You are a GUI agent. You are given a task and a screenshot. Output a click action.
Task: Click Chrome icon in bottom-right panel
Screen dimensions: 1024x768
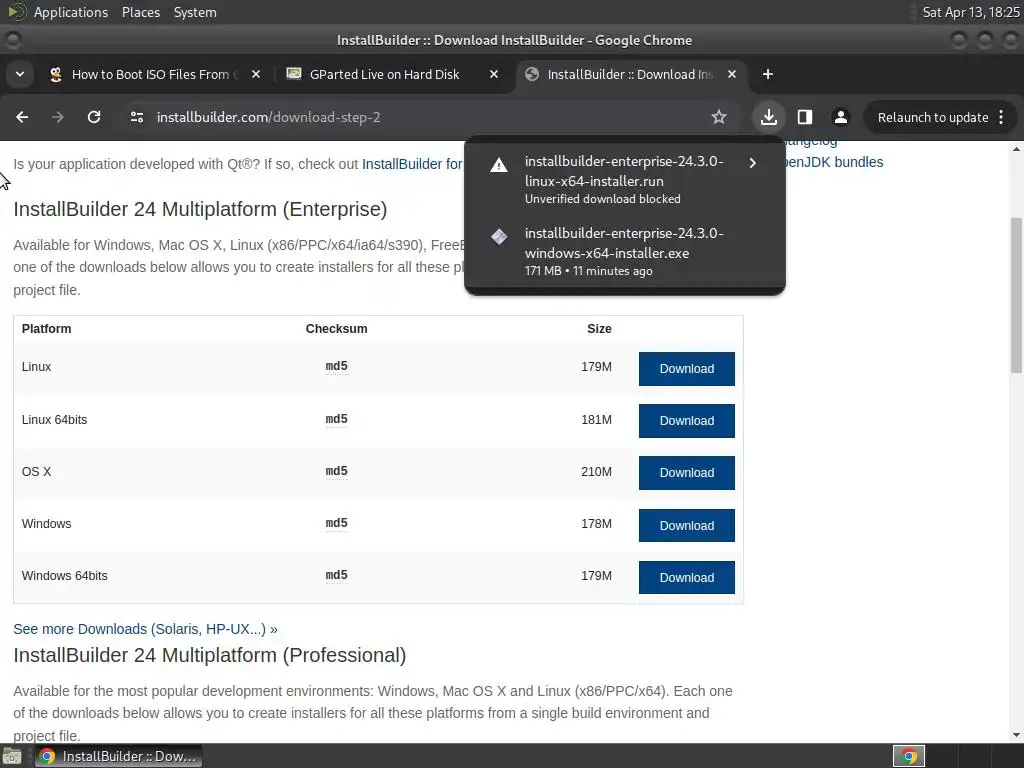click(x=909, y=756)
